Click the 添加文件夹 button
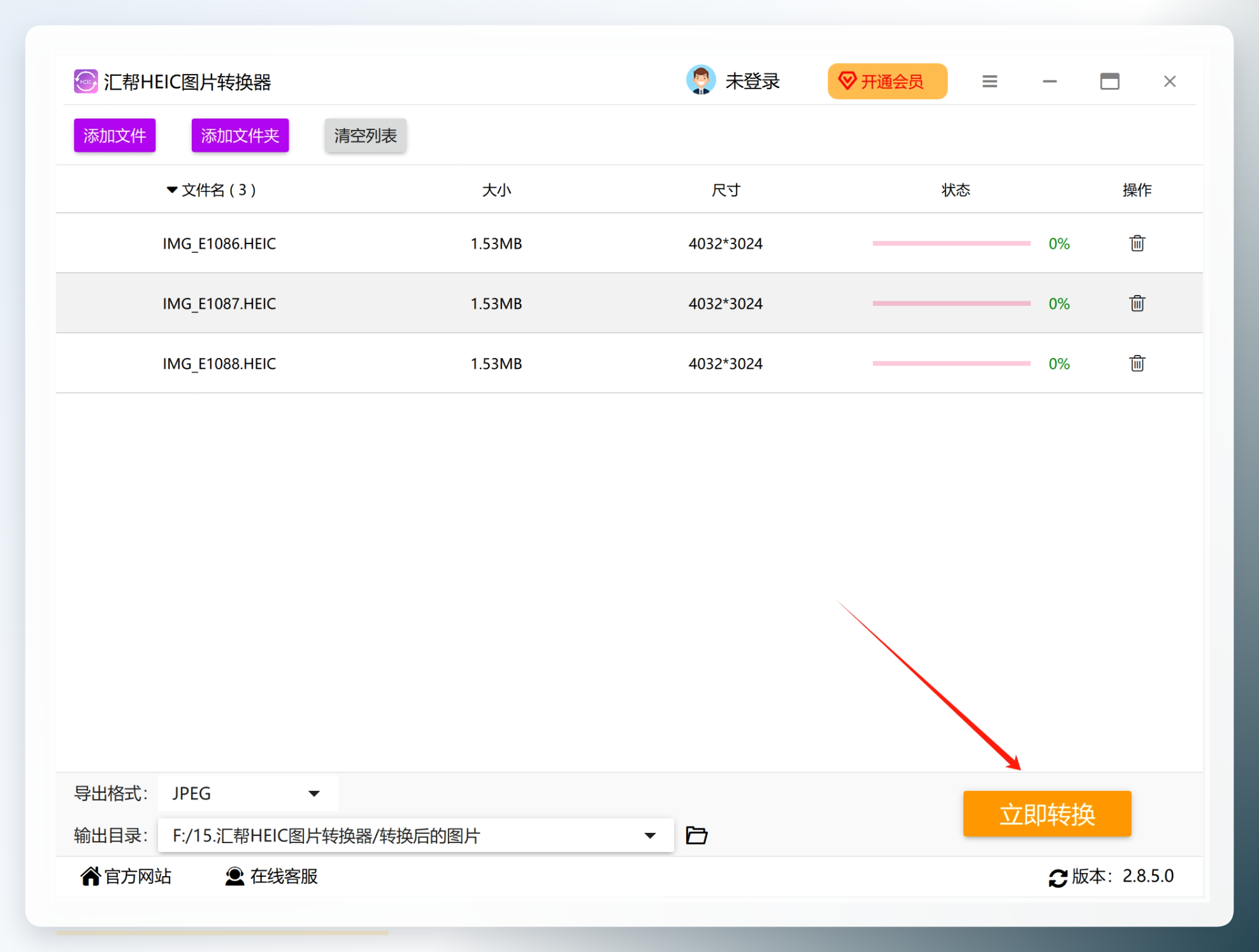 (x=240, y=135)
